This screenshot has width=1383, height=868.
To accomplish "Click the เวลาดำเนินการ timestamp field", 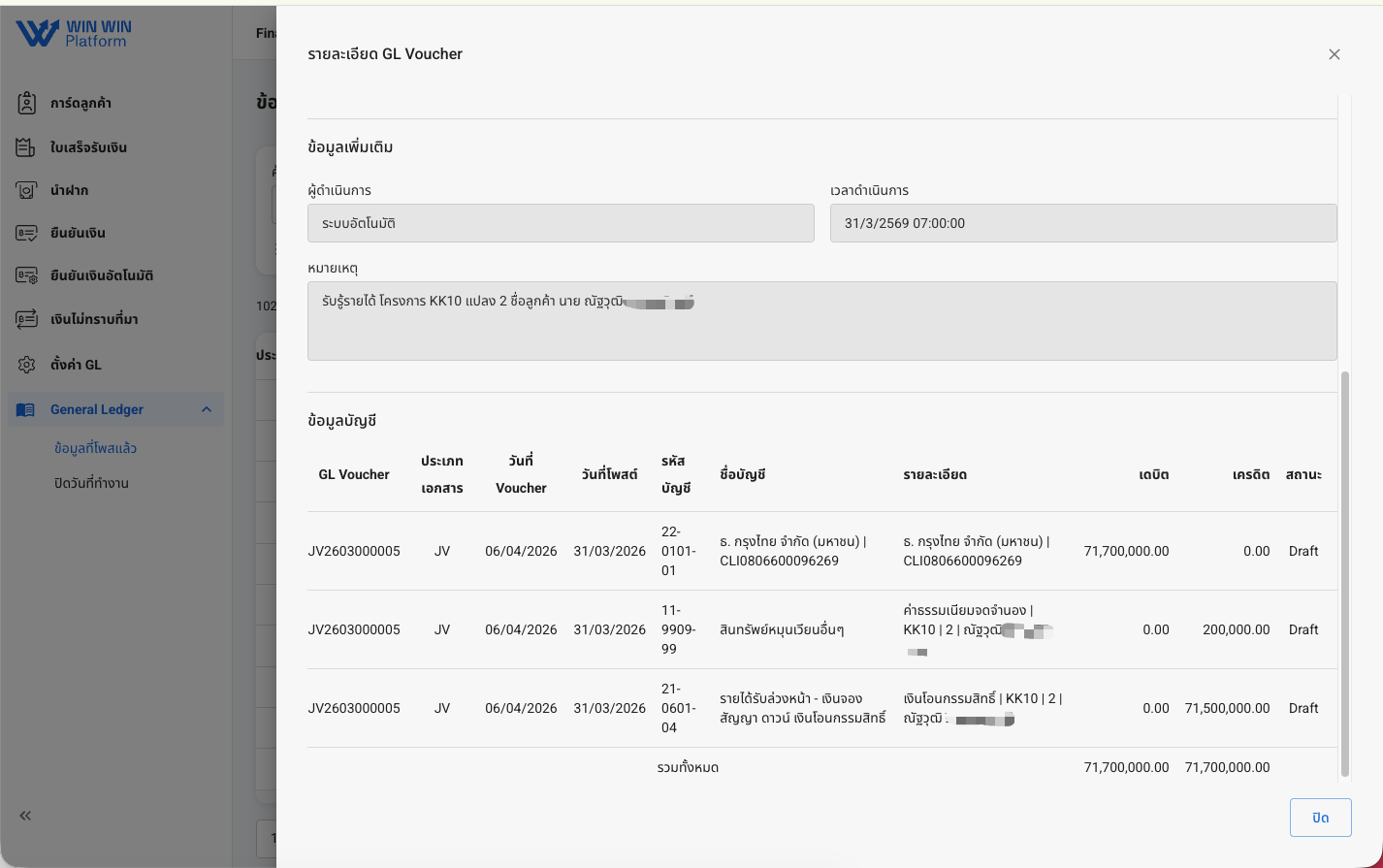I will click(1083, 223).
